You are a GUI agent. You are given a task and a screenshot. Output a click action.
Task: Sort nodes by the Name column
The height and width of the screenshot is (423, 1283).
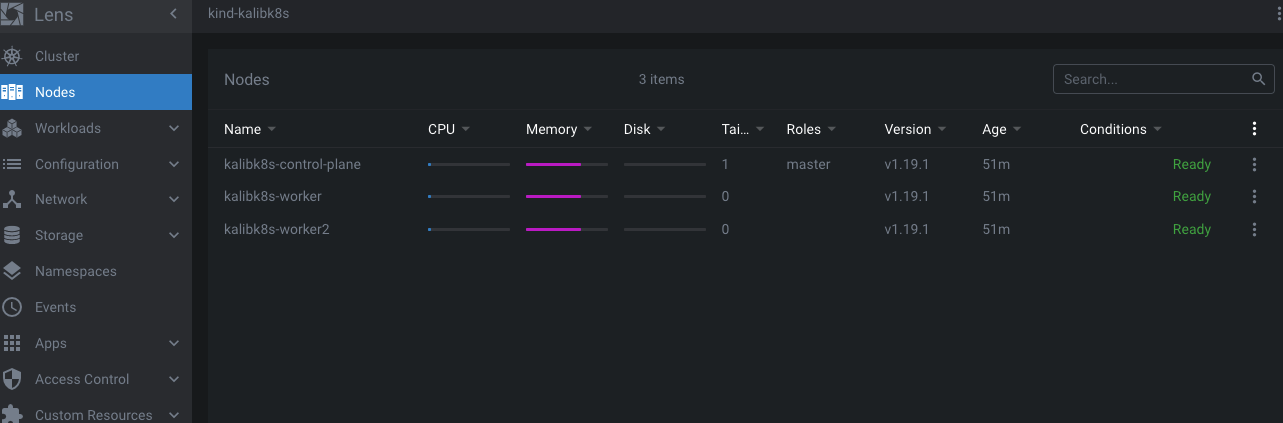tap(242, 129)
